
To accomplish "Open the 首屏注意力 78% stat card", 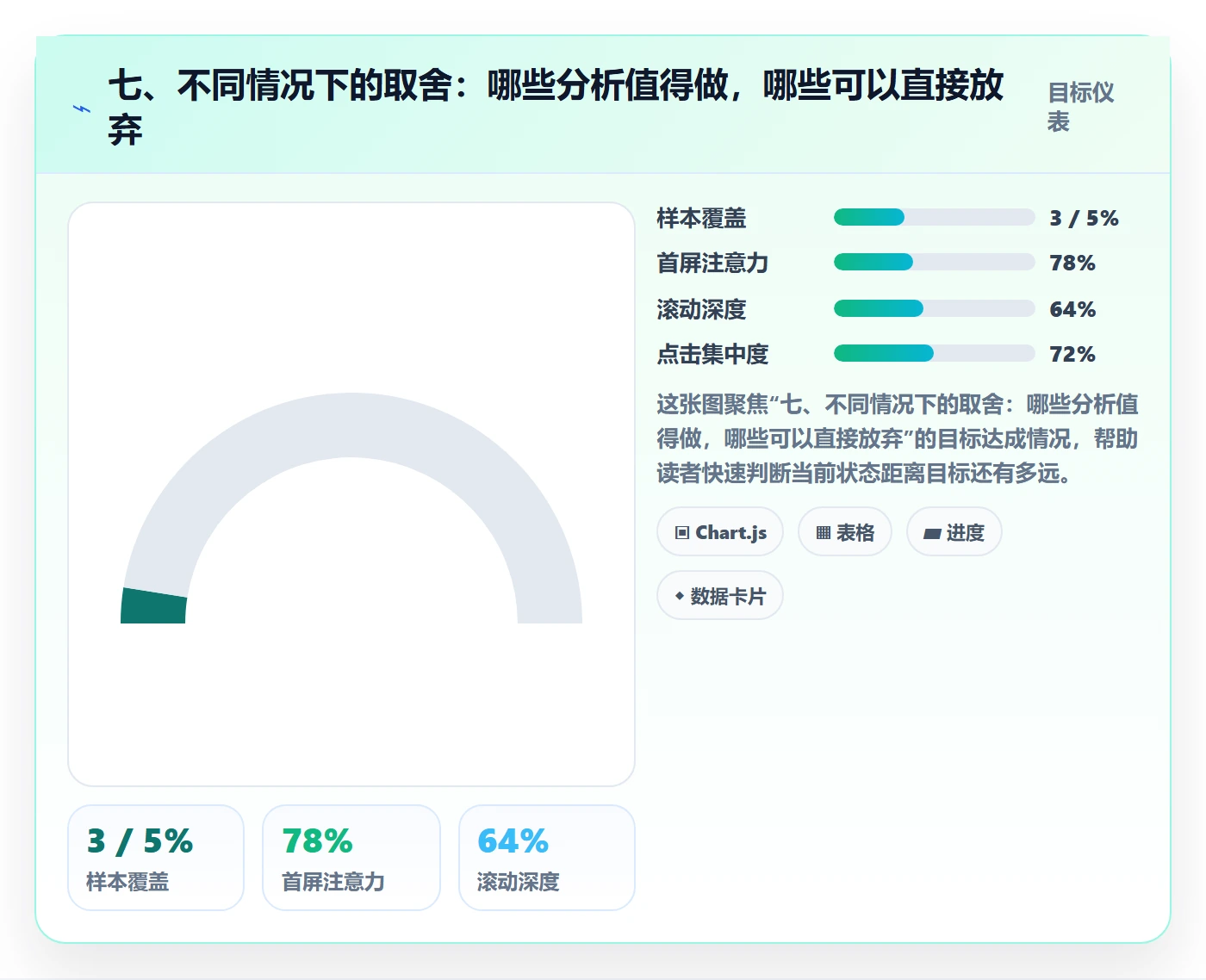I will click(x=351, y=858).
